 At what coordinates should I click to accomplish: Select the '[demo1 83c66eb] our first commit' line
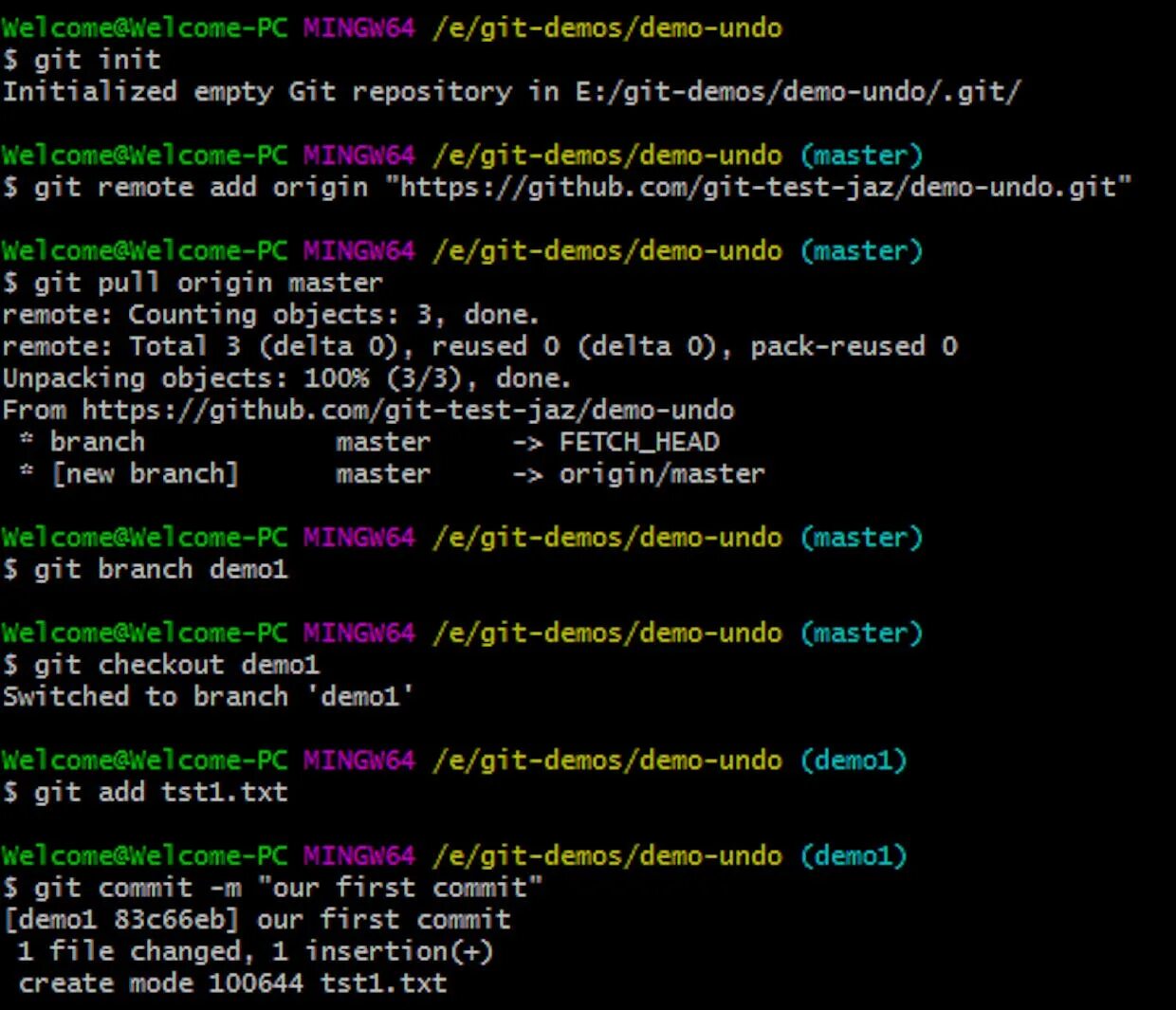tap(257, 919)
